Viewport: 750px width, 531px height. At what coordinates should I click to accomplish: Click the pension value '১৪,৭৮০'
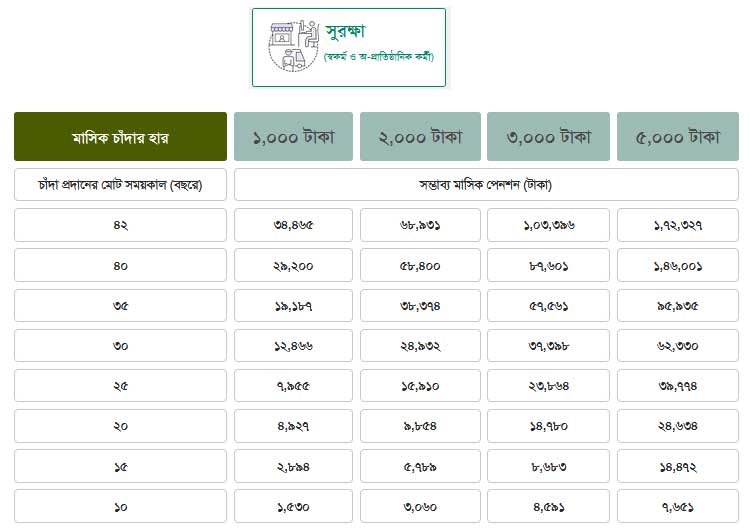548,426
